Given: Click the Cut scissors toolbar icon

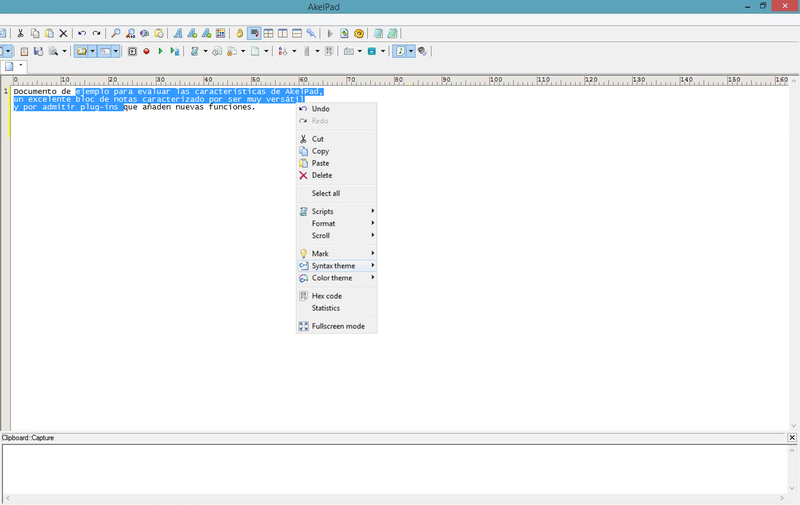Looking at the screenshot, I should [x=20, y=34].
